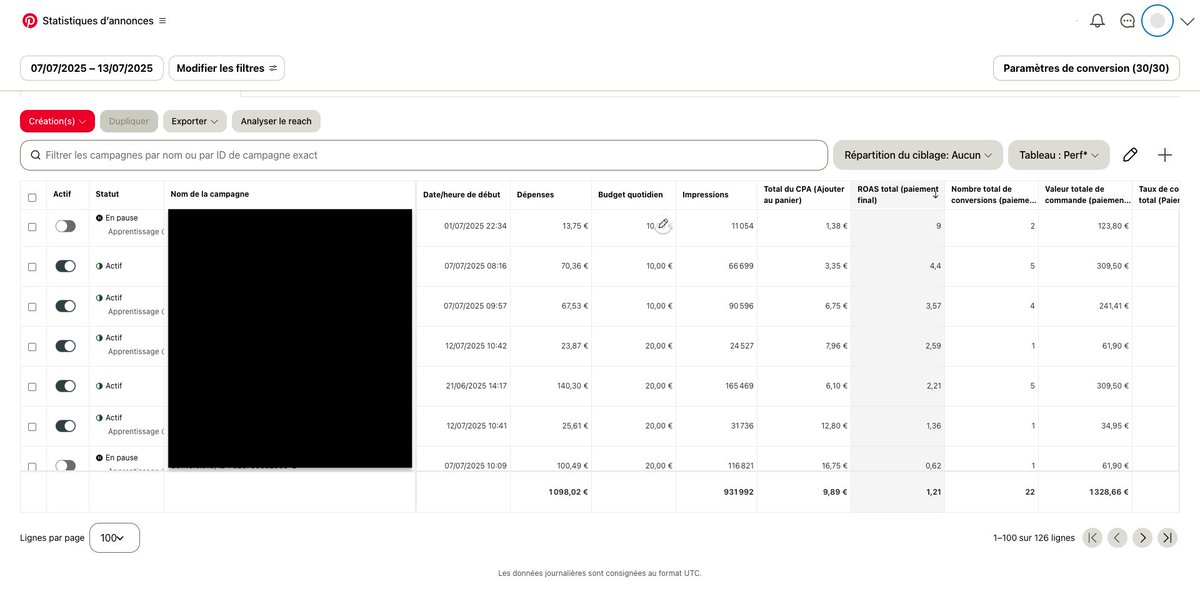Viewport: 1200px width, 594px height.
Task: Click the ROAS value 3,57
Action: click(x=932, y=306)
